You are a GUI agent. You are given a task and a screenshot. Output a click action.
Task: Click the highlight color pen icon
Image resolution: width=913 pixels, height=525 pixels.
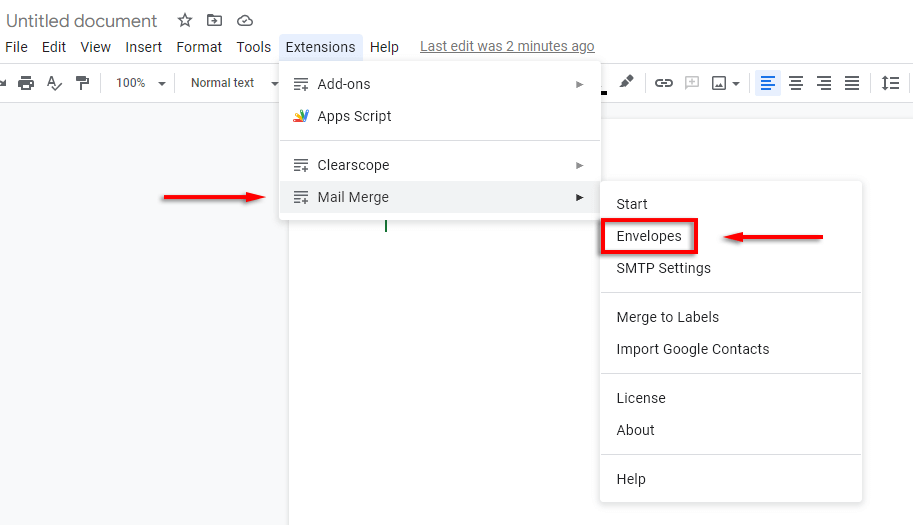(626, 82)
